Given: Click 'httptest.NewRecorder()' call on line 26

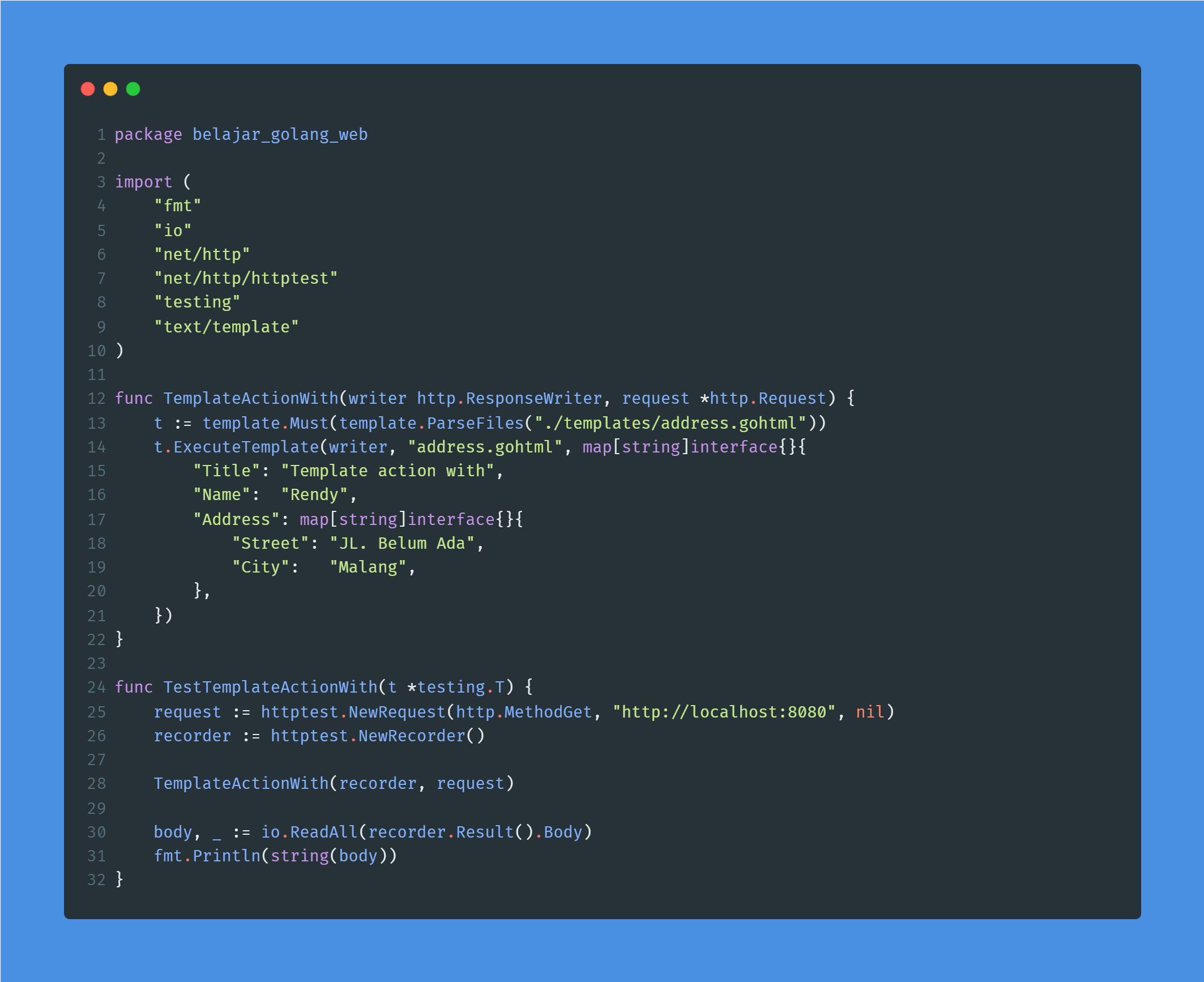Looking at the screenshot, I should pos(378,736).
